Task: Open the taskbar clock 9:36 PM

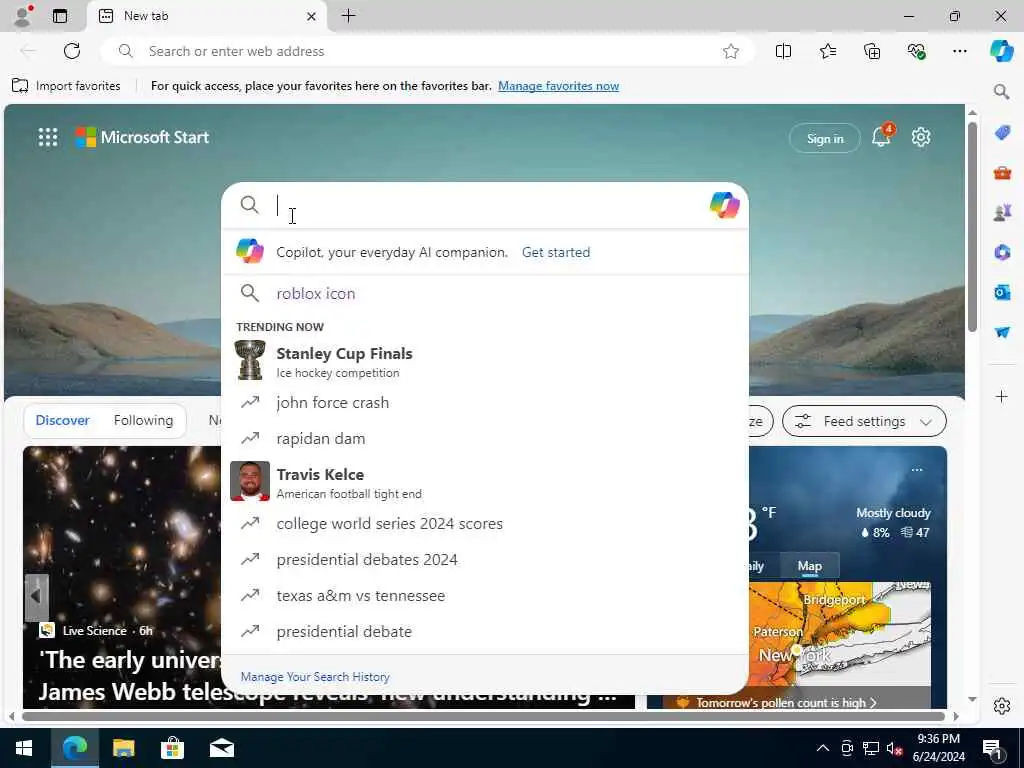Action: pos(938,748)
